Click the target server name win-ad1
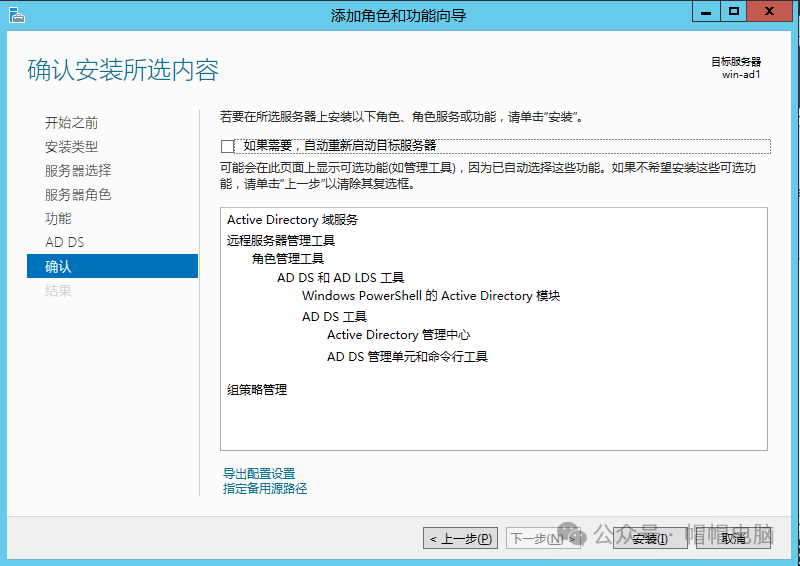800x566 pixels. click(x=741, y=75)
